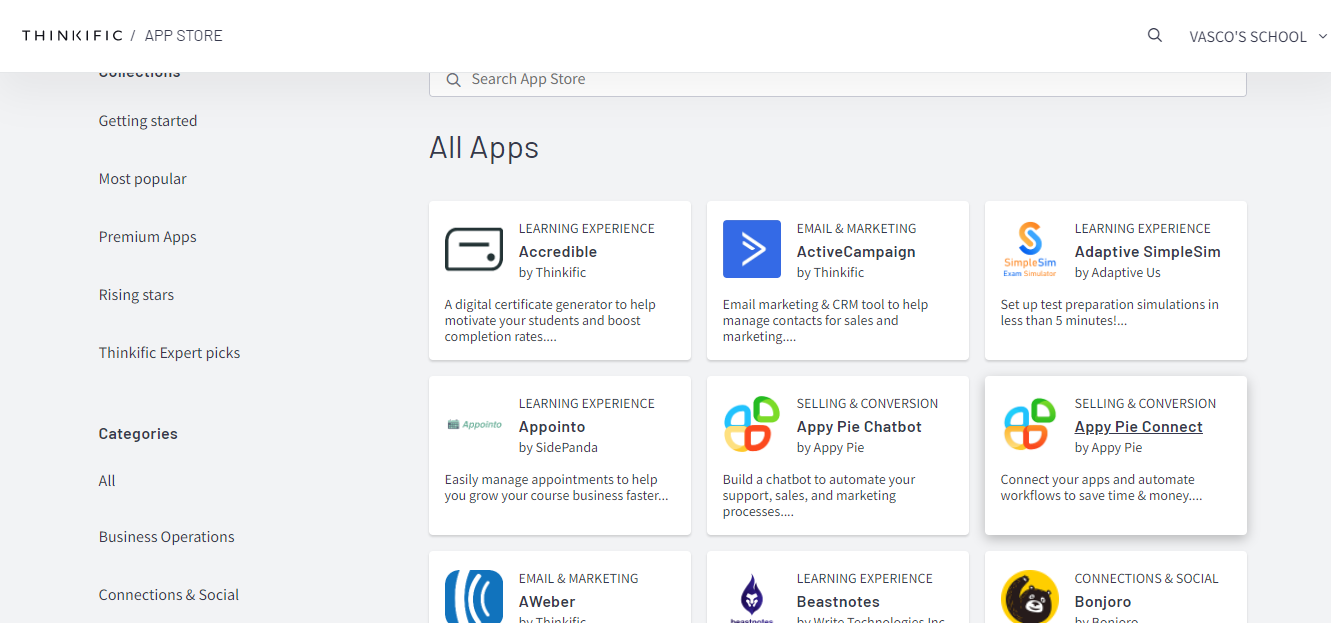Click the Thinkific logo in the header
This screenshot has height=623, width=1331.
(72, 35)
